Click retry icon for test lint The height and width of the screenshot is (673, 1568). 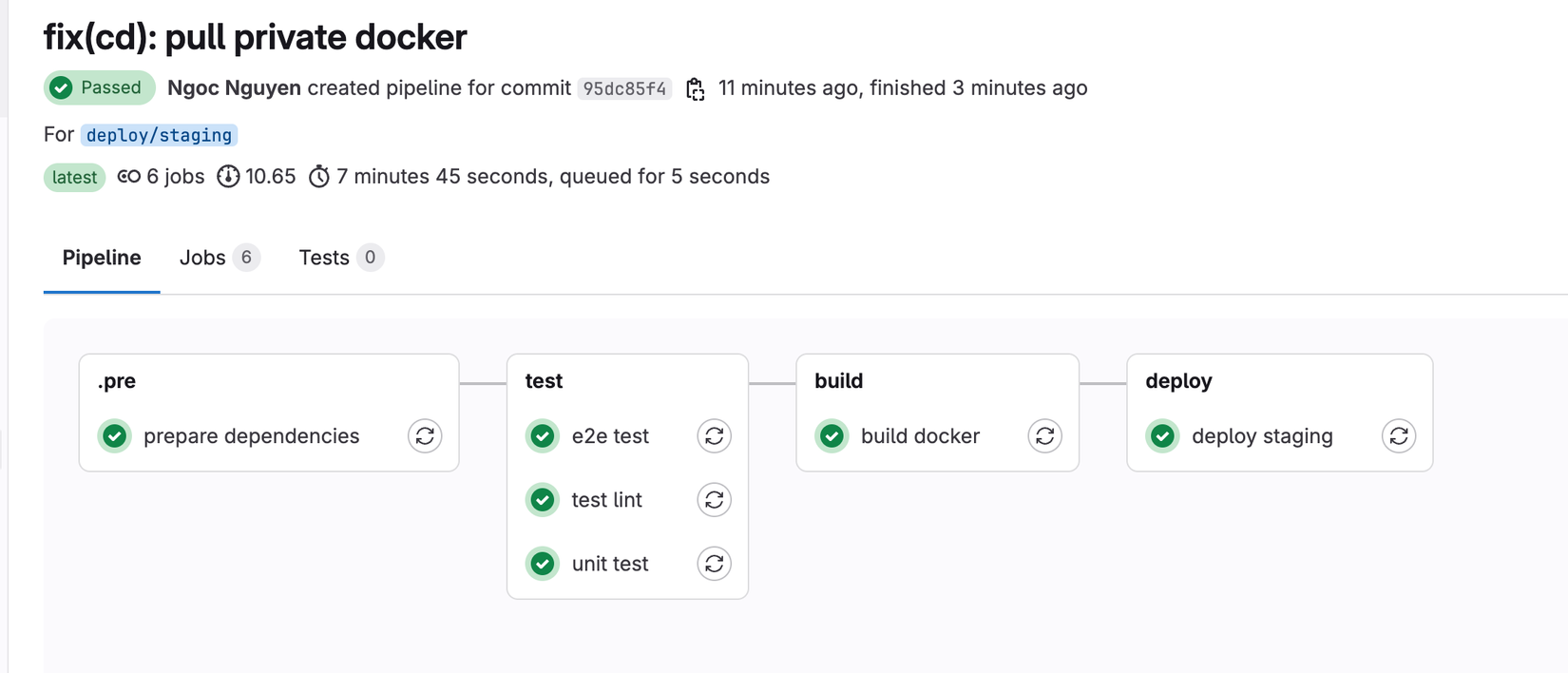click(714, 500)
